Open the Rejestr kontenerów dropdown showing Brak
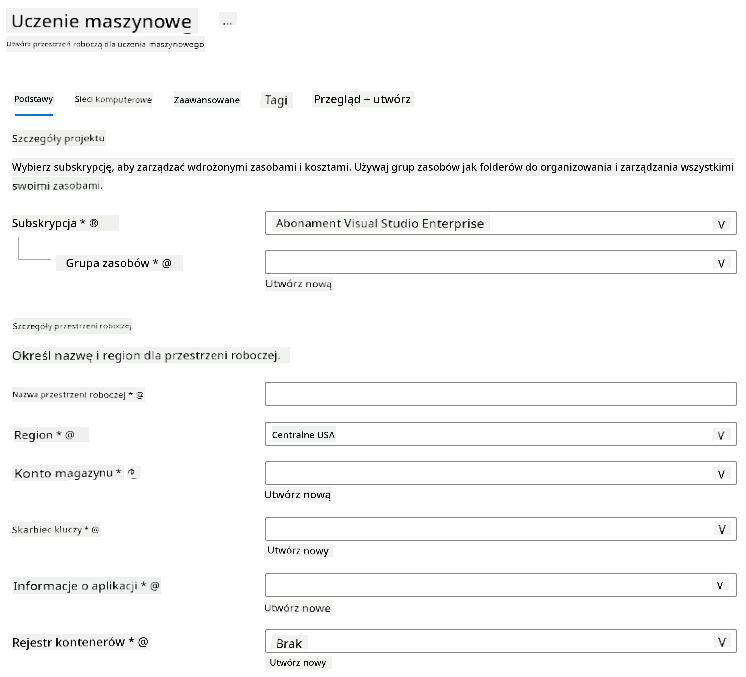 coord(501,641)
